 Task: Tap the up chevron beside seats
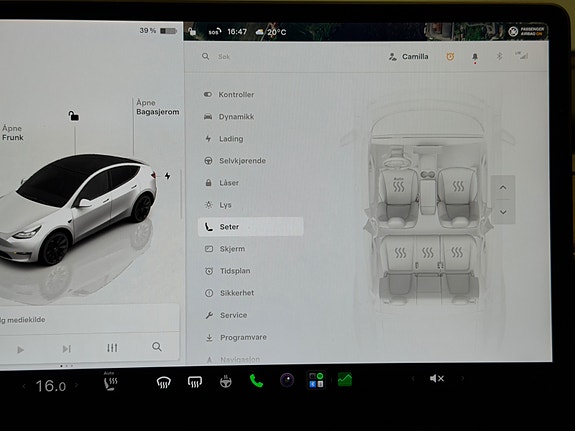coord(503,187)
